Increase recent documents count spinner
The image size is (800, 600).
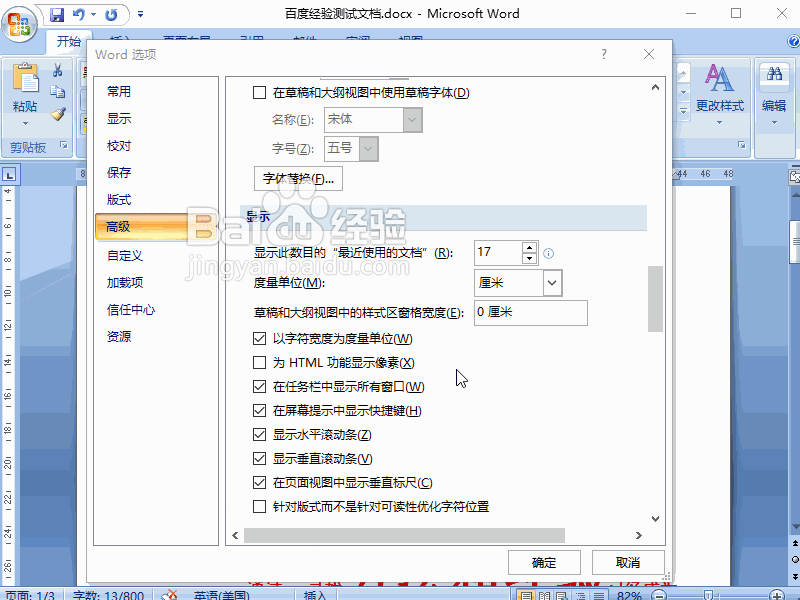tap(530, 247)
